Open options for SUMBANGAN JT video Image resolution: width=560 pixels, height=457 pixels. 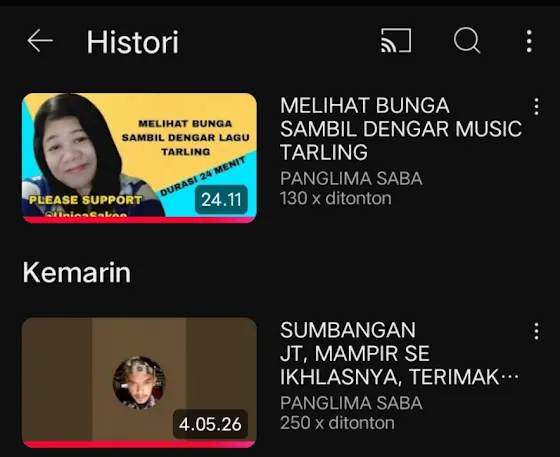click(536, 331)
